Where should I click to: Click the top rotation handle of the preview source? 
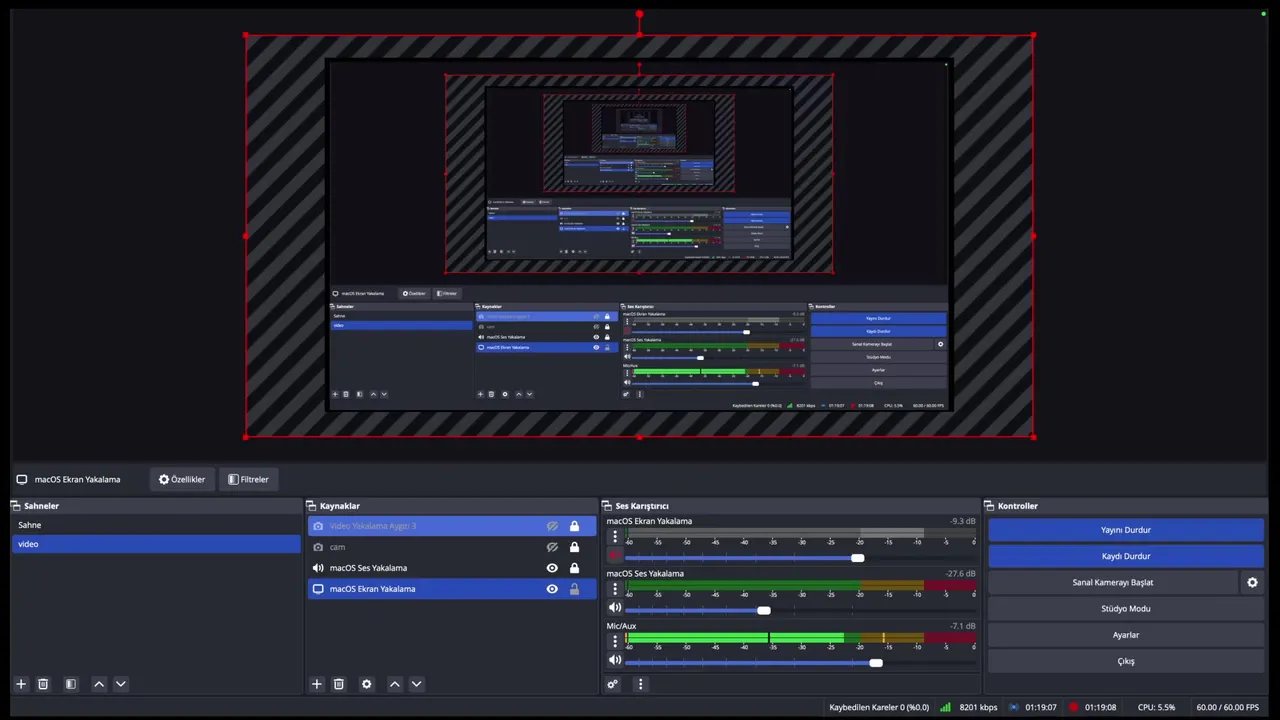pos(639,15)
